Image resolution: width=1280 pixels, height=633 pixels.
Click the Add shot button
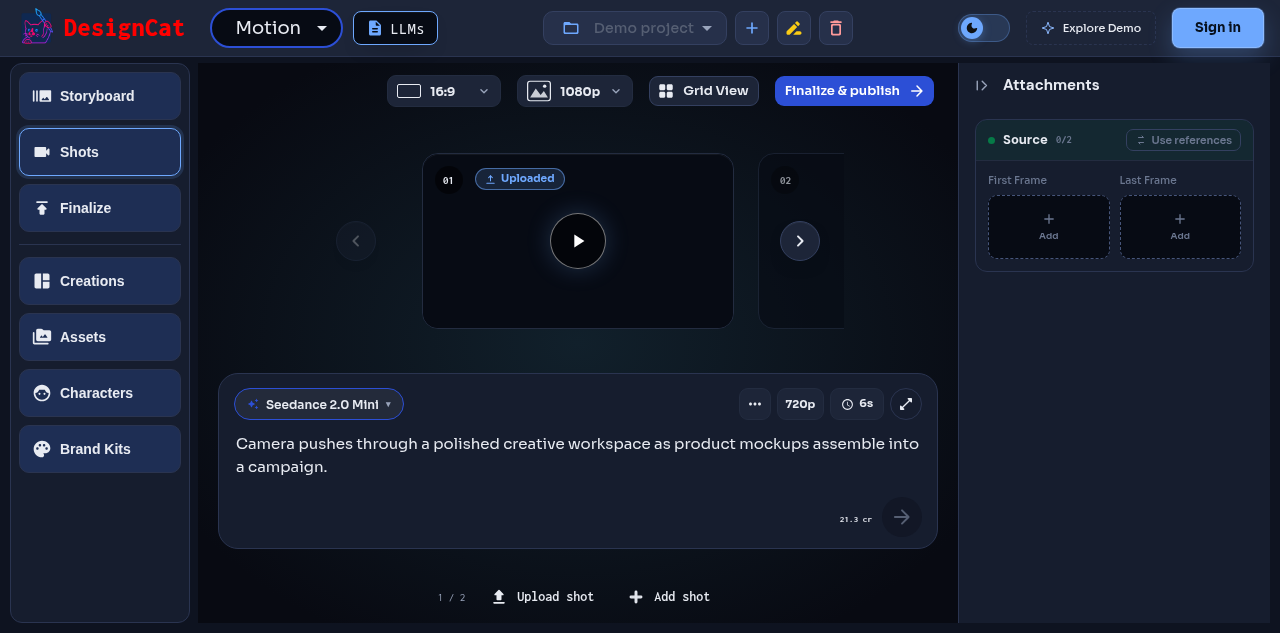(669, 597)
